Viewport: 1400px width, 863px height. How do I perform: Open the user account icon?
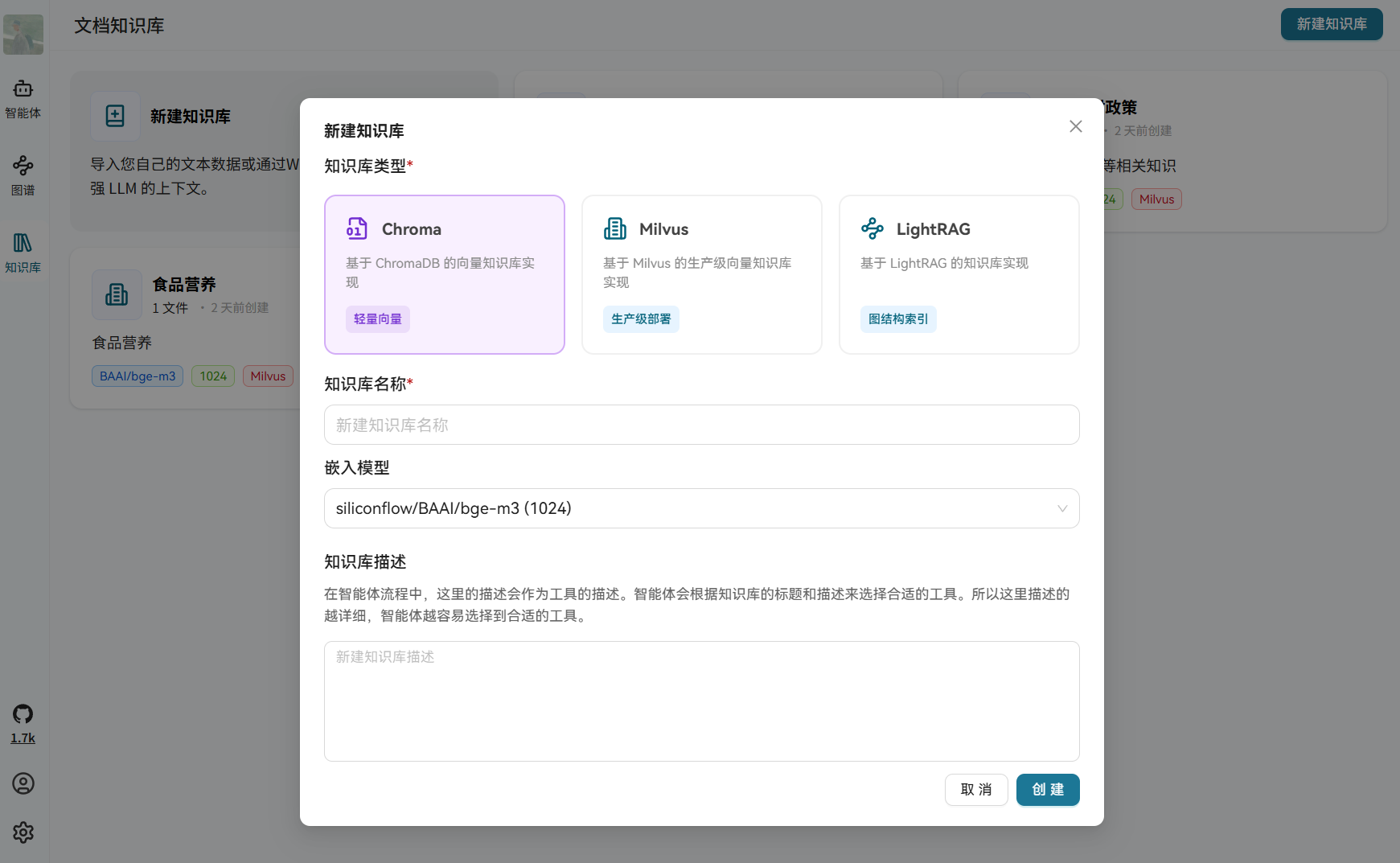(23, 783)
